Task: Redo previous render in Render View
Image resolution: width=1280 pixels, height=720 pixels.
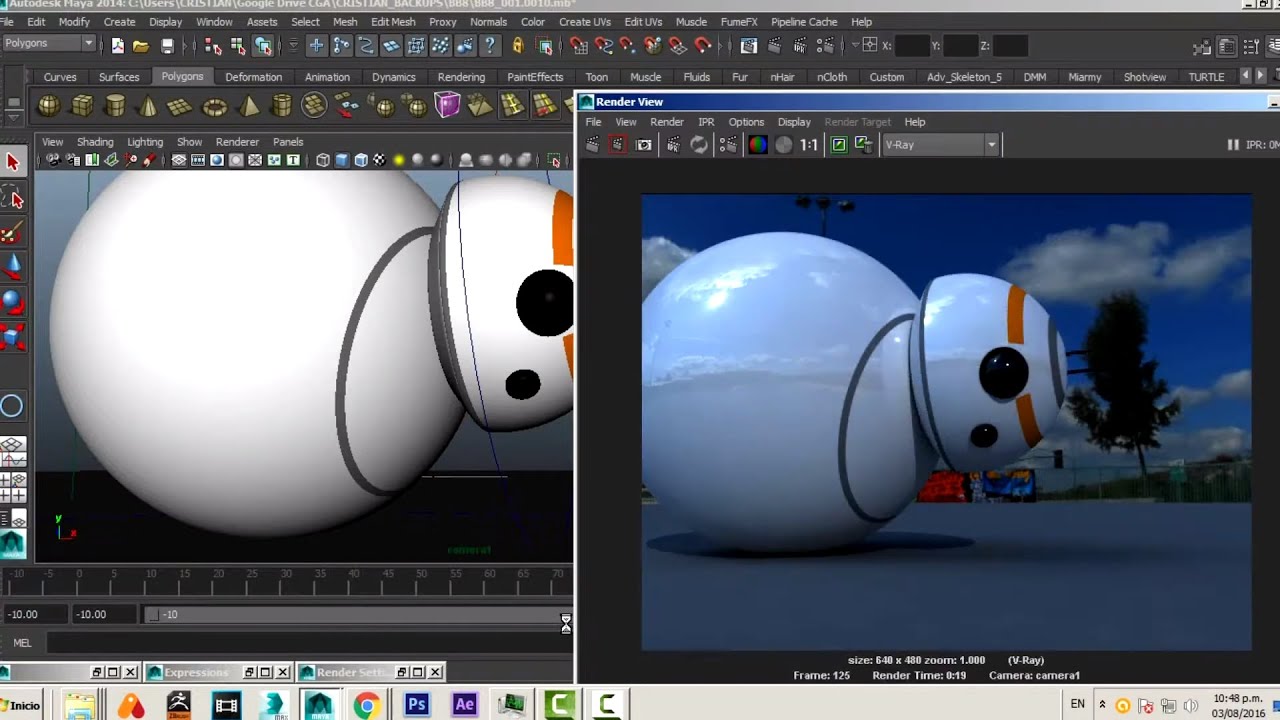Action: 593,145
